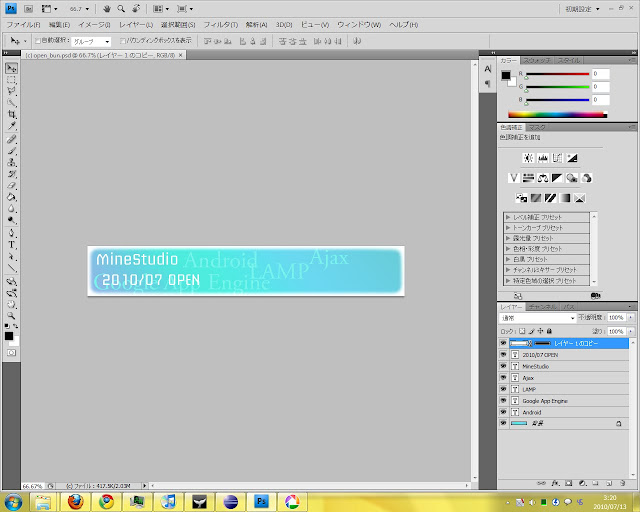This screenshot has width=640, height=512.
Task: Add a Levels adjustment
Action: 543,158
